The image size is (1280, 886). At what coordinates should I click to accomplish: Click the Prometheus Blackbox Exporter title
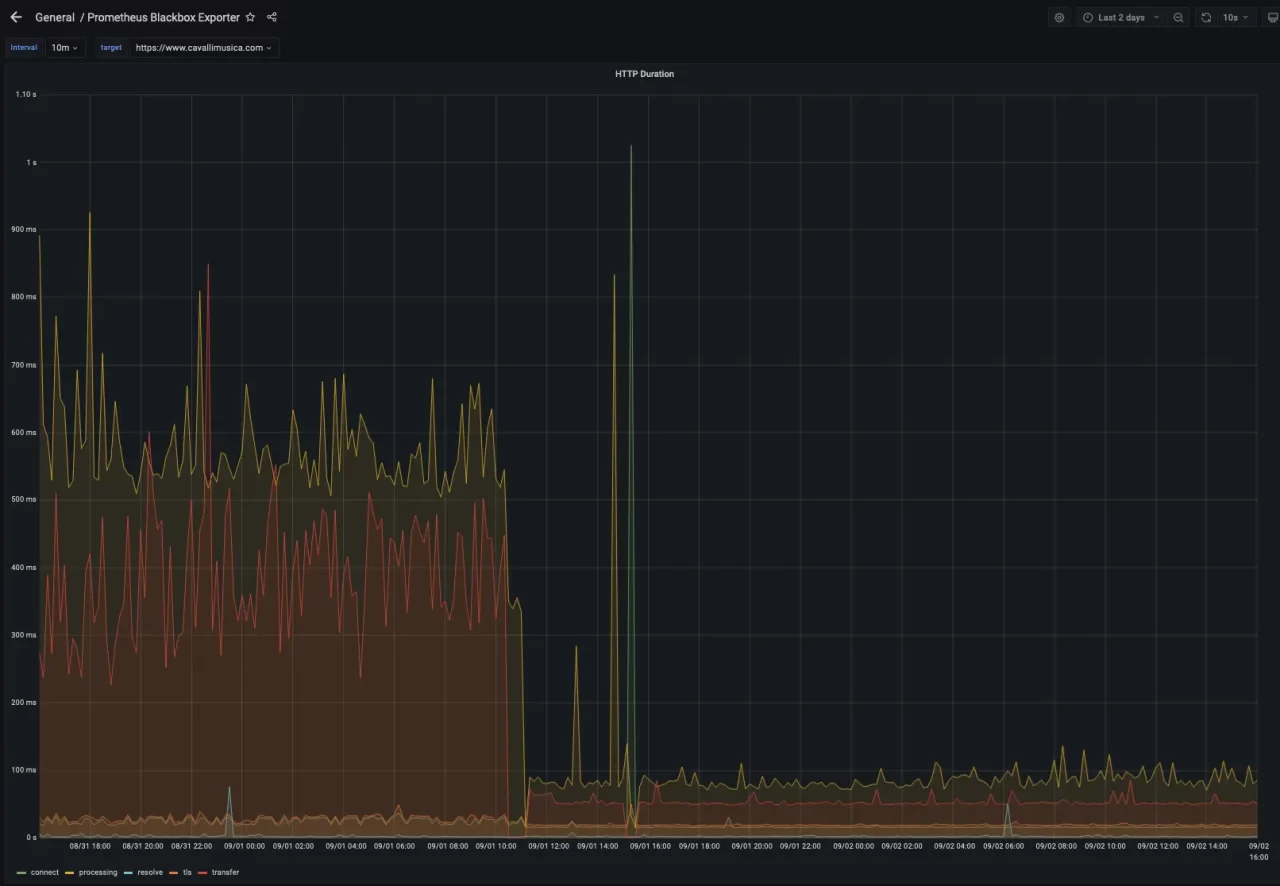[x=163, y=17]
